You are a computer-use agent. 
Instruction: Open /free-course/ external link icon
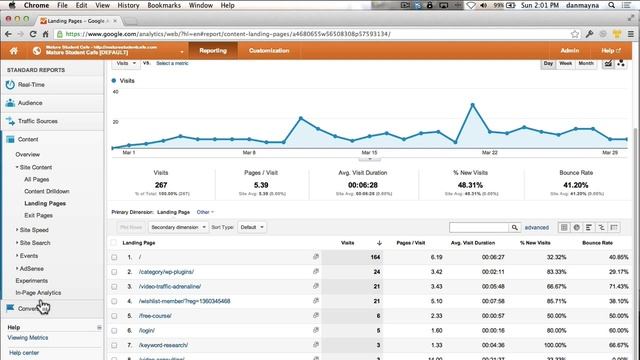(x=316, y=316)
